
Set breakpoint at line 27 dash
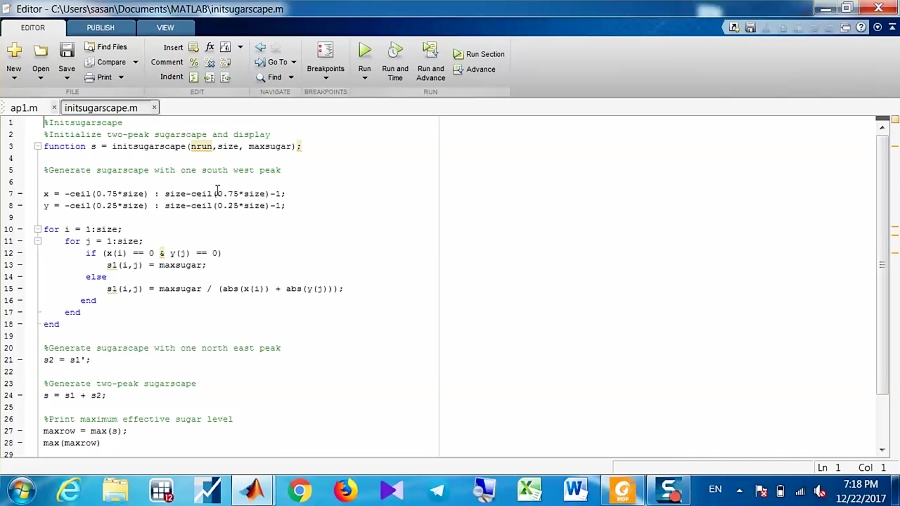[20, 431]
